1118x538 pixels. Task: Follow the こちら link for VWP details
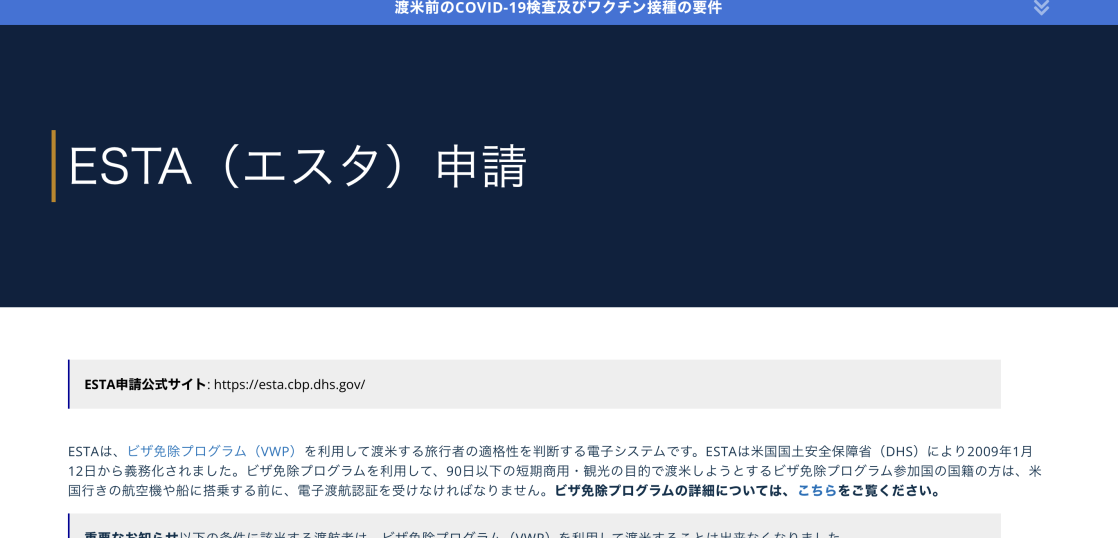click(816, 490)
